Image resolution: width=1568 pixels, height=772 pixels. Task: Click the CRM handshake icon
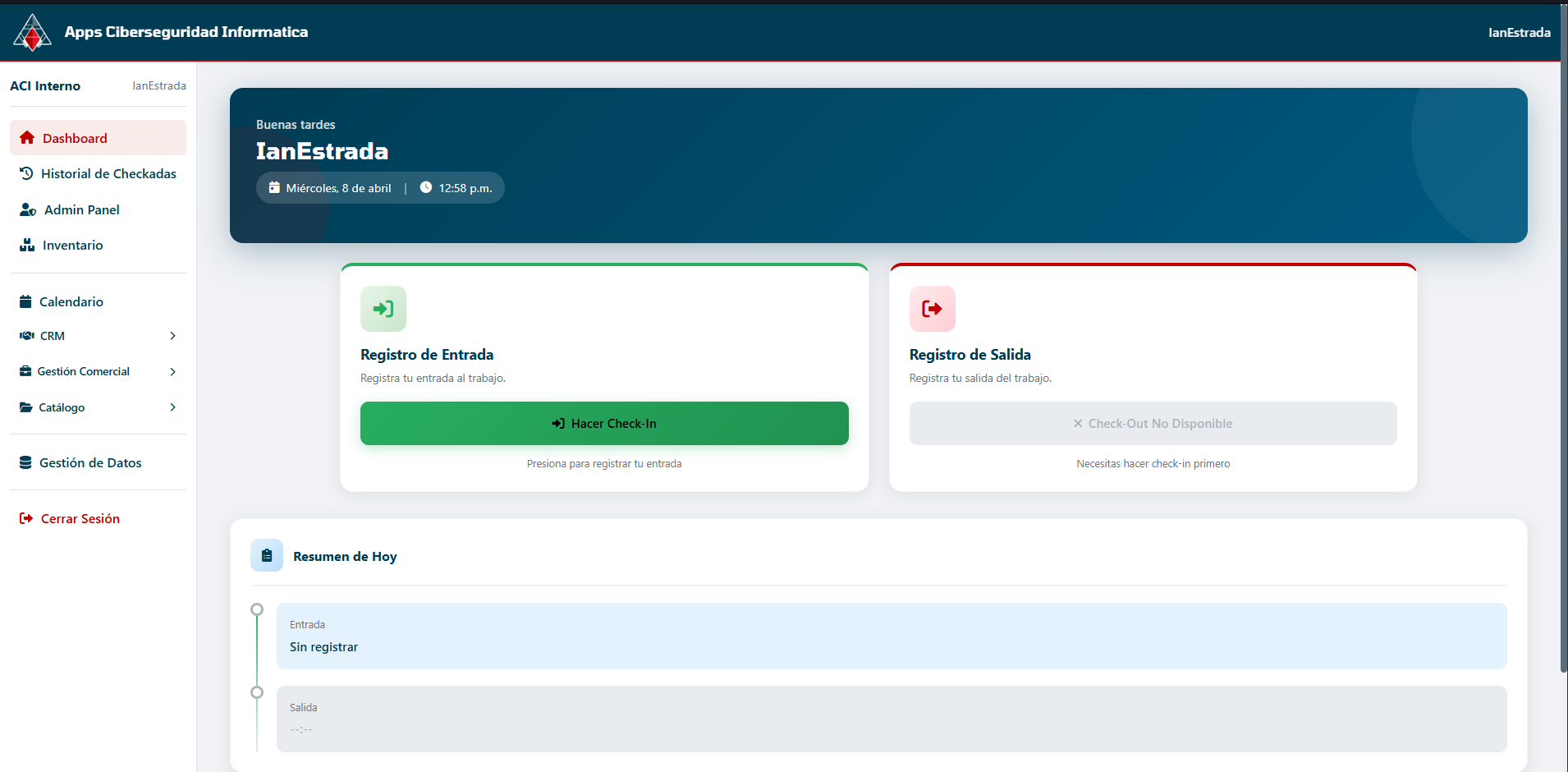tap(27, 336)
